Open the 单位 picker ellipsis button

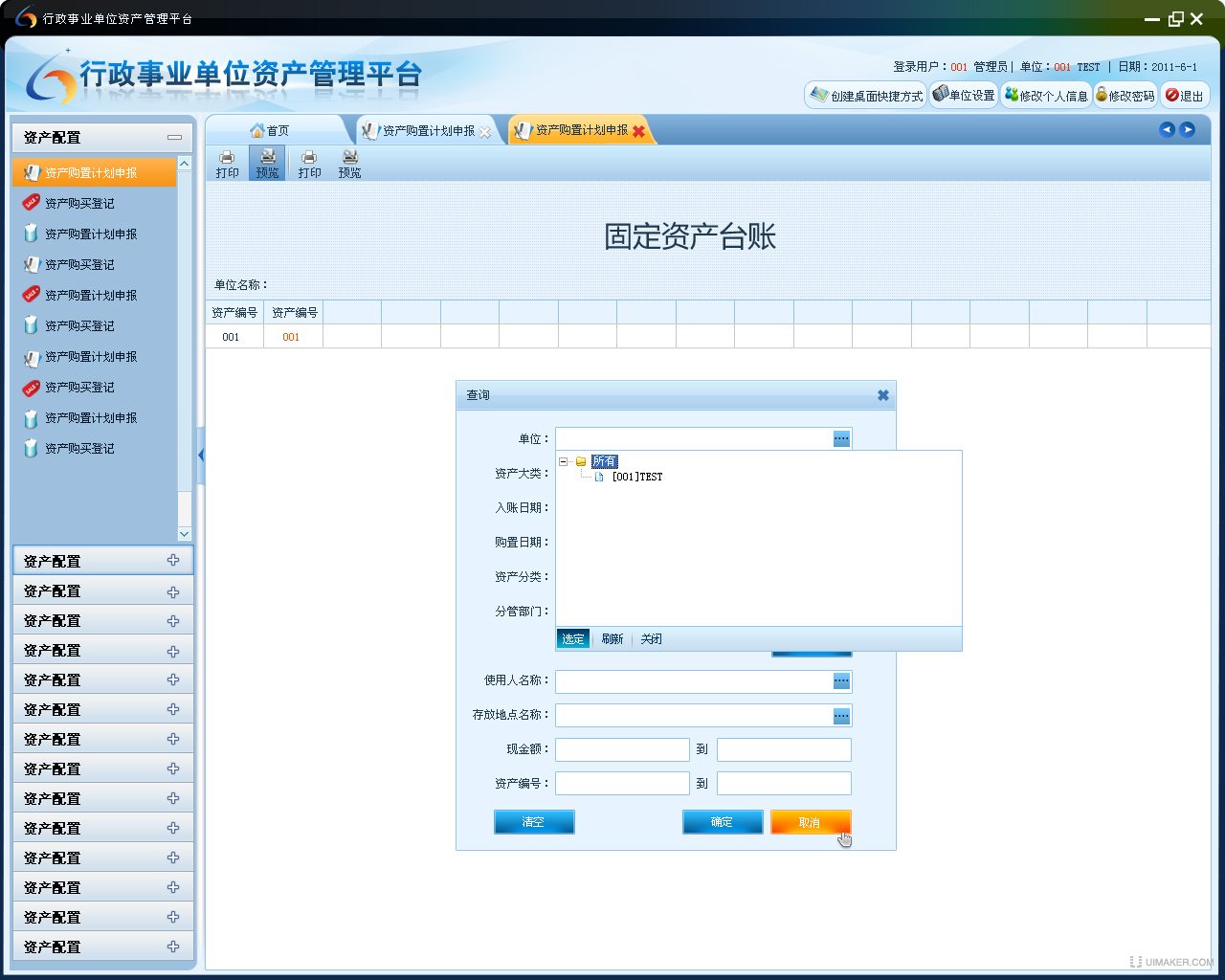(841, 438)
